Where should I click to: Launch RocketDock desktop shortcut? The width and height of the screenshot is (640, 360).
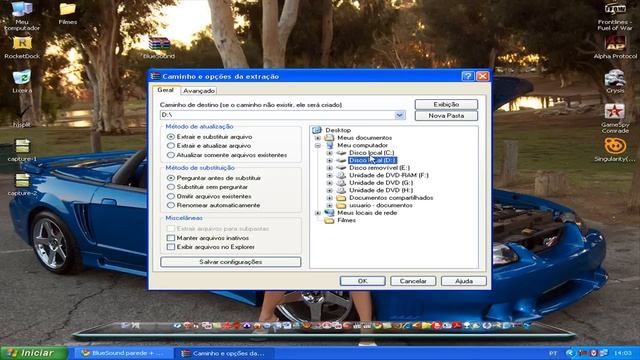[x=22, y=47]
